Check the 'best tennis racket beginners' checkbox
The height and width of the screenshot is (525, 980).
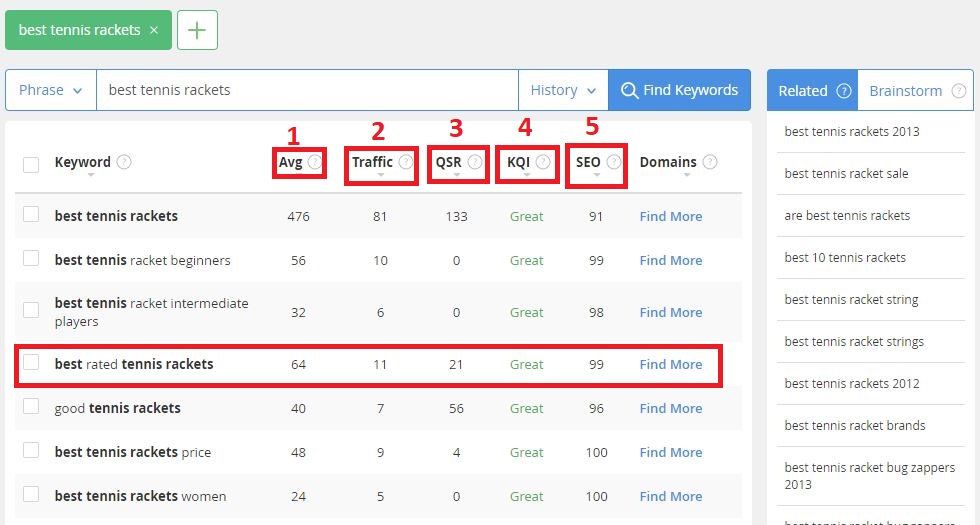pos(31,258)
